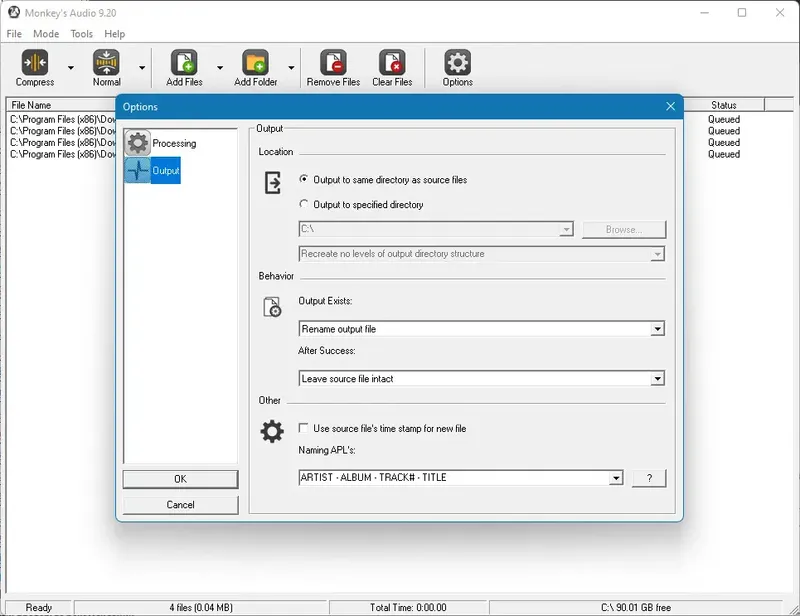This screenshot has height=616, width=800.
Task: Click the 4 files (0.04 MB) status entry
Action: (x=201, y=607)
